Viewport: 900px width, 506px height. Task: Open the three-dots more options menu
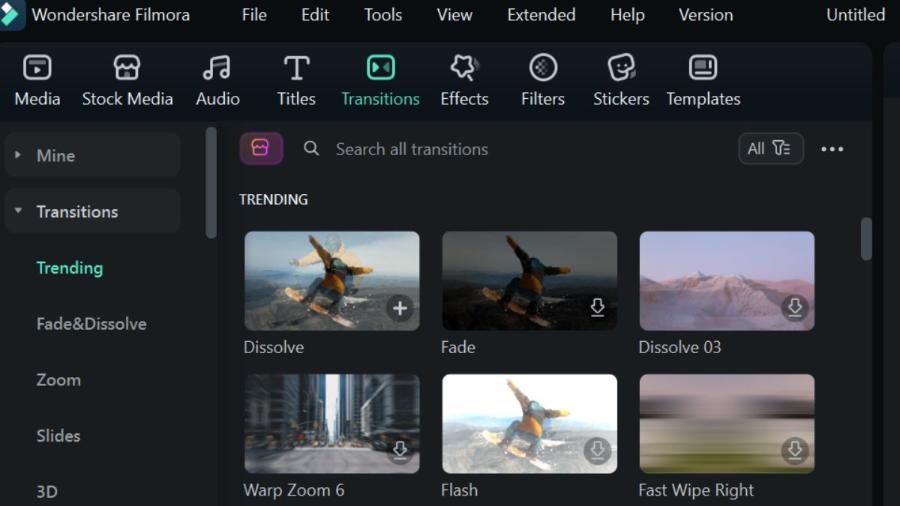tap(832, 149)
